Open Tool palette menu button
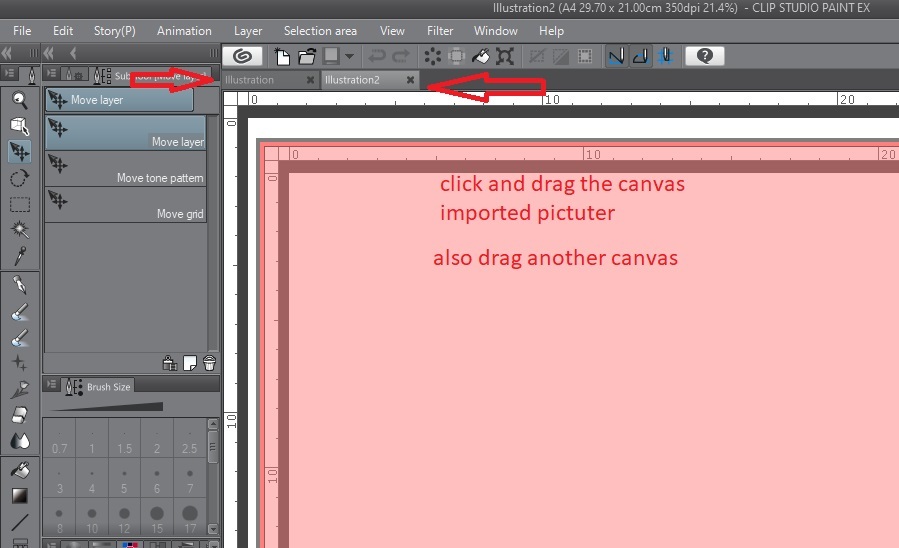The width and height of the screenshot is (899, 548). [x=10, y=73]
